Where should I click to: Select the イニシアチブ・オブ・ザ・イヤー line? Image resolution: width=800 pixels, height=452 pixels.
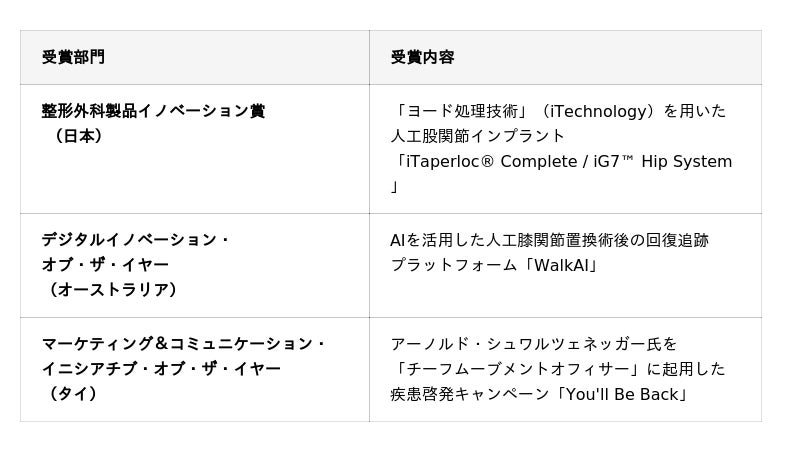pos(161,369)
